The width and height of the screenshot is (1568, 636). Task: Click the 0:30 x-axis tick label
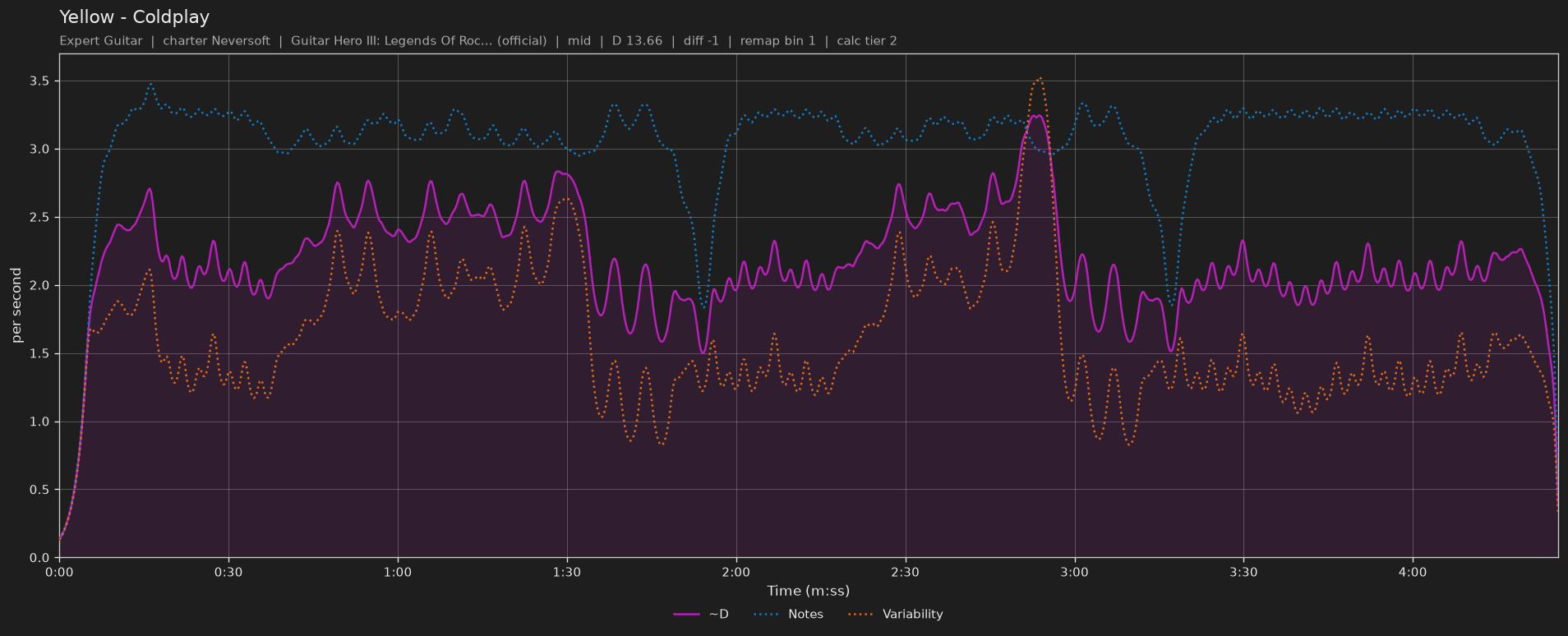228,573
